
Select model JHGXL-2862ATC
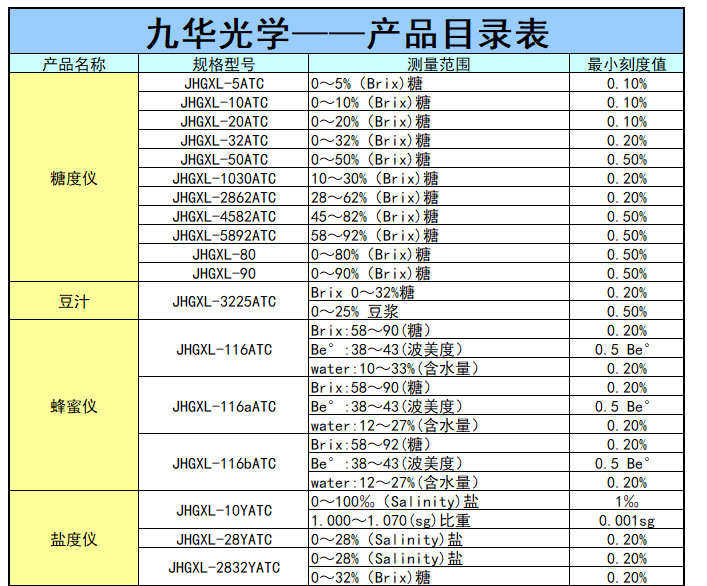click(x=224, y=197)
